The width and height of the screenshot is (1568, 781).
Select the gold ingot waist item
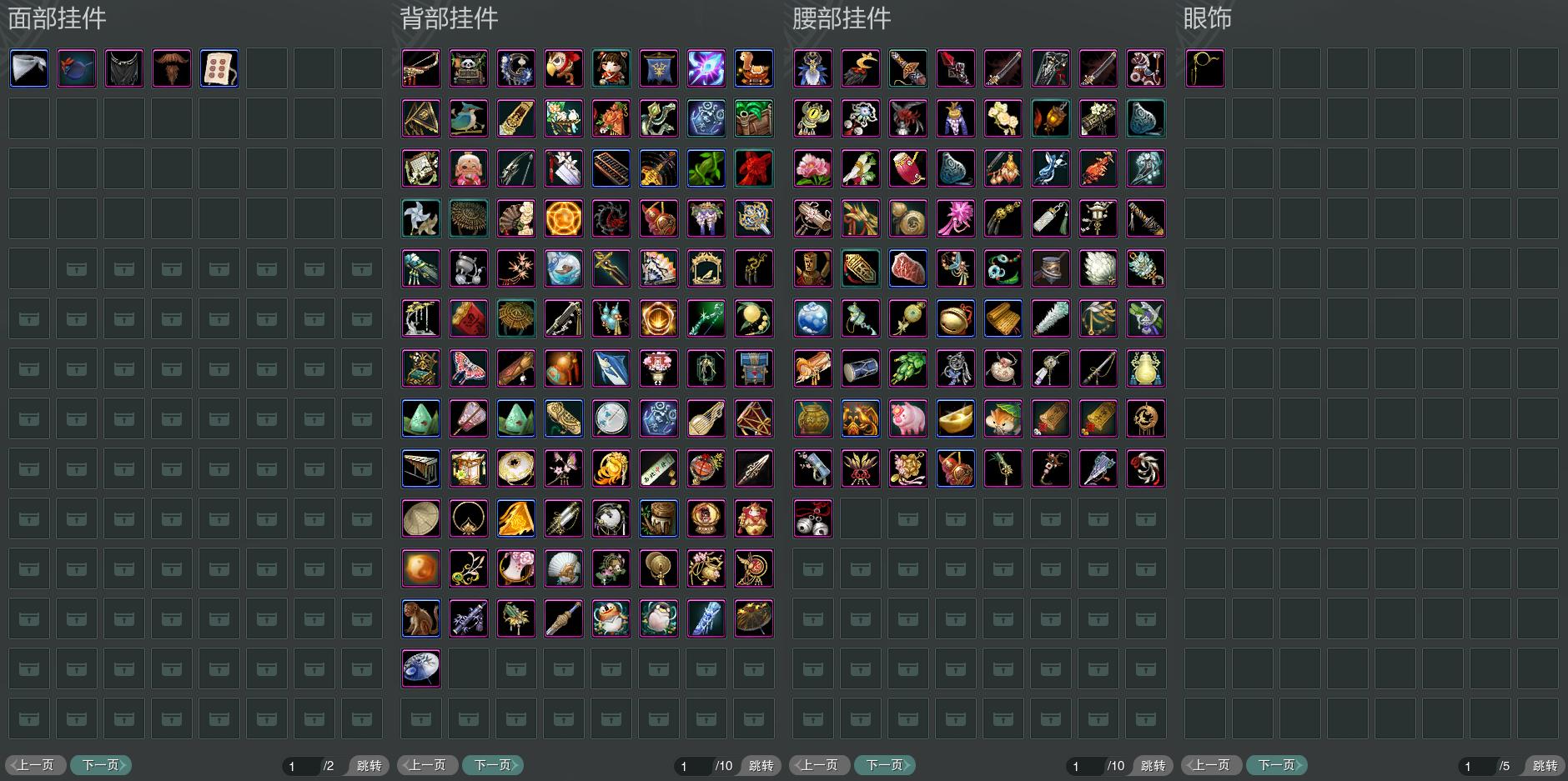click(x=956, y=418)
